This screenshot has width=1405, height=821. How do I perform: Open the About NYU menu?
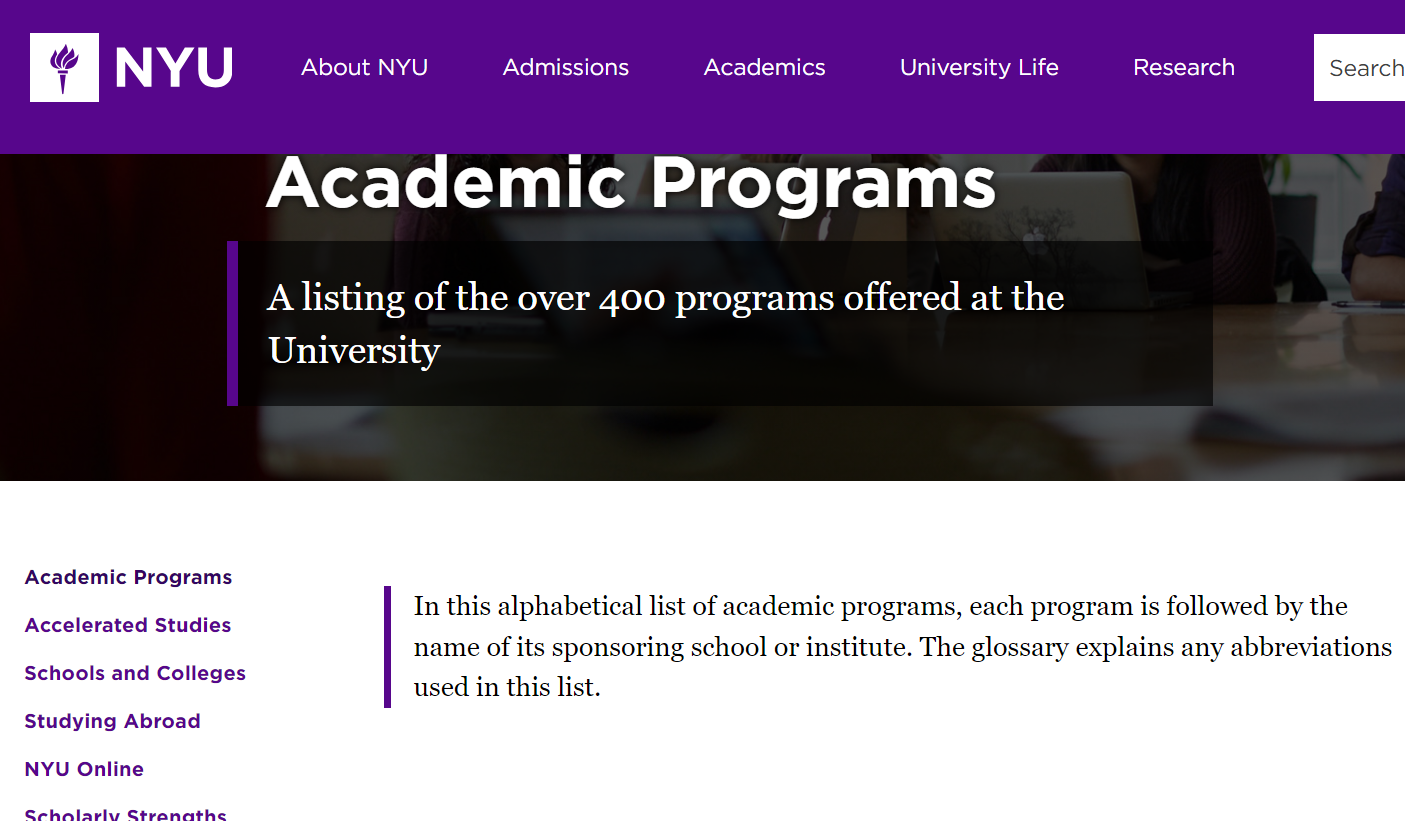point(364,67)
